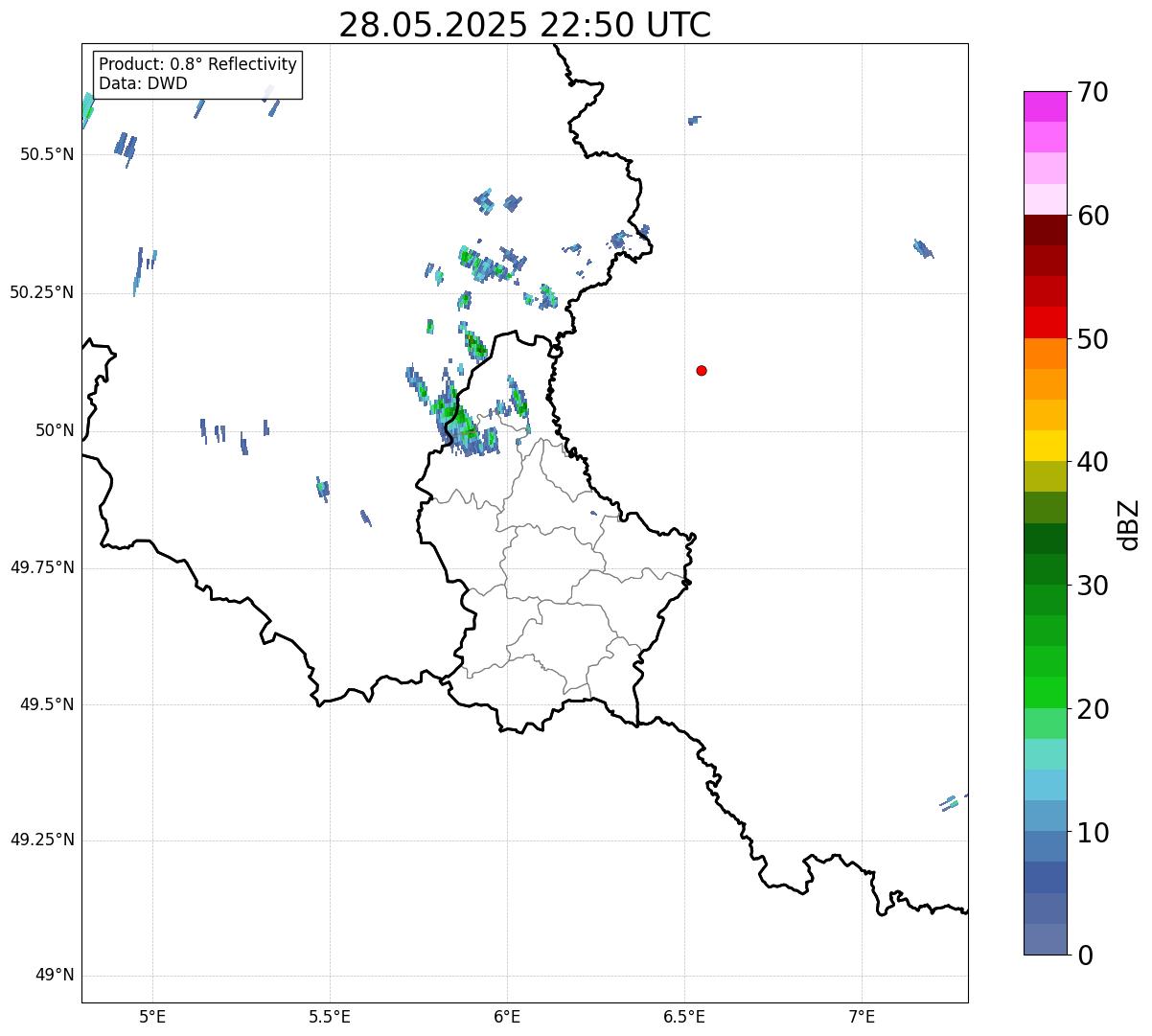Pick the bright green colorbar swatch above 20
1152x1036 pixels.
point(1046,693)
